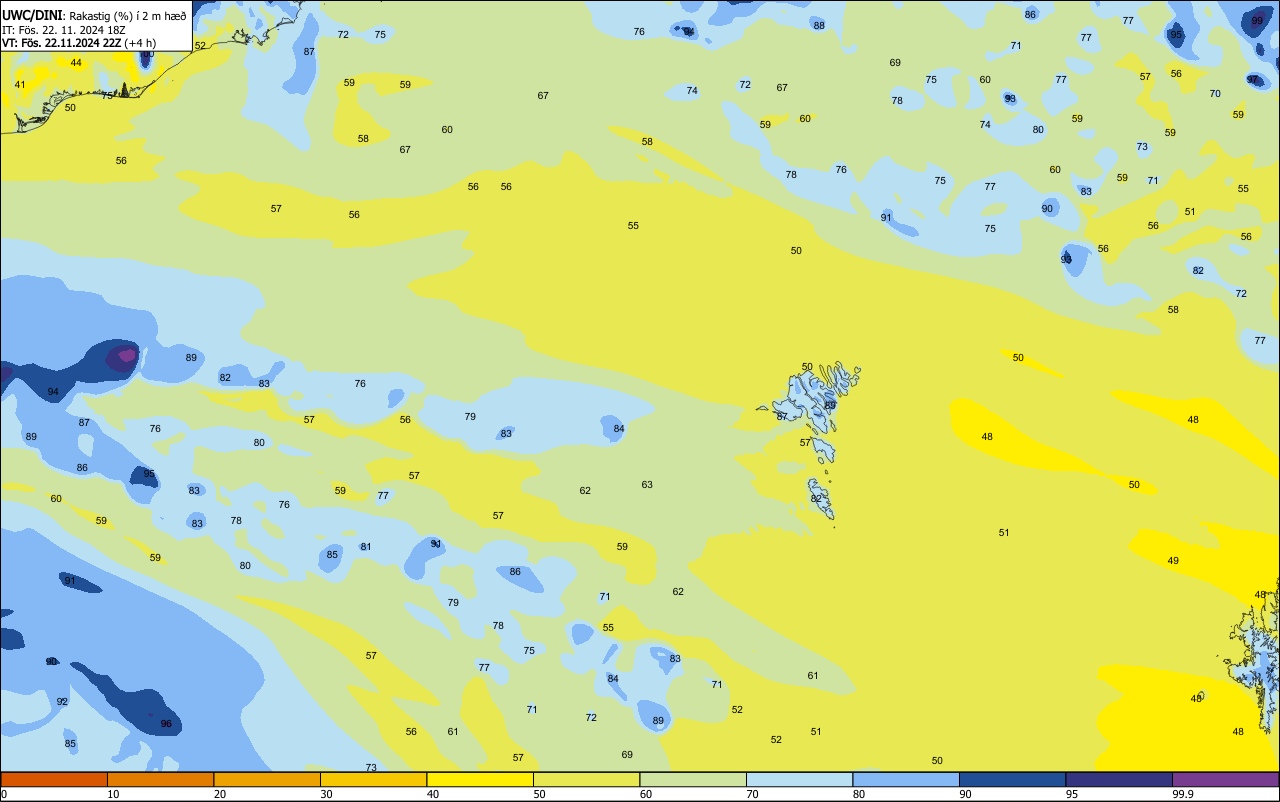
Task: Select the purple above-99.9 legend swatch
Action: (x=1225, y=779)
